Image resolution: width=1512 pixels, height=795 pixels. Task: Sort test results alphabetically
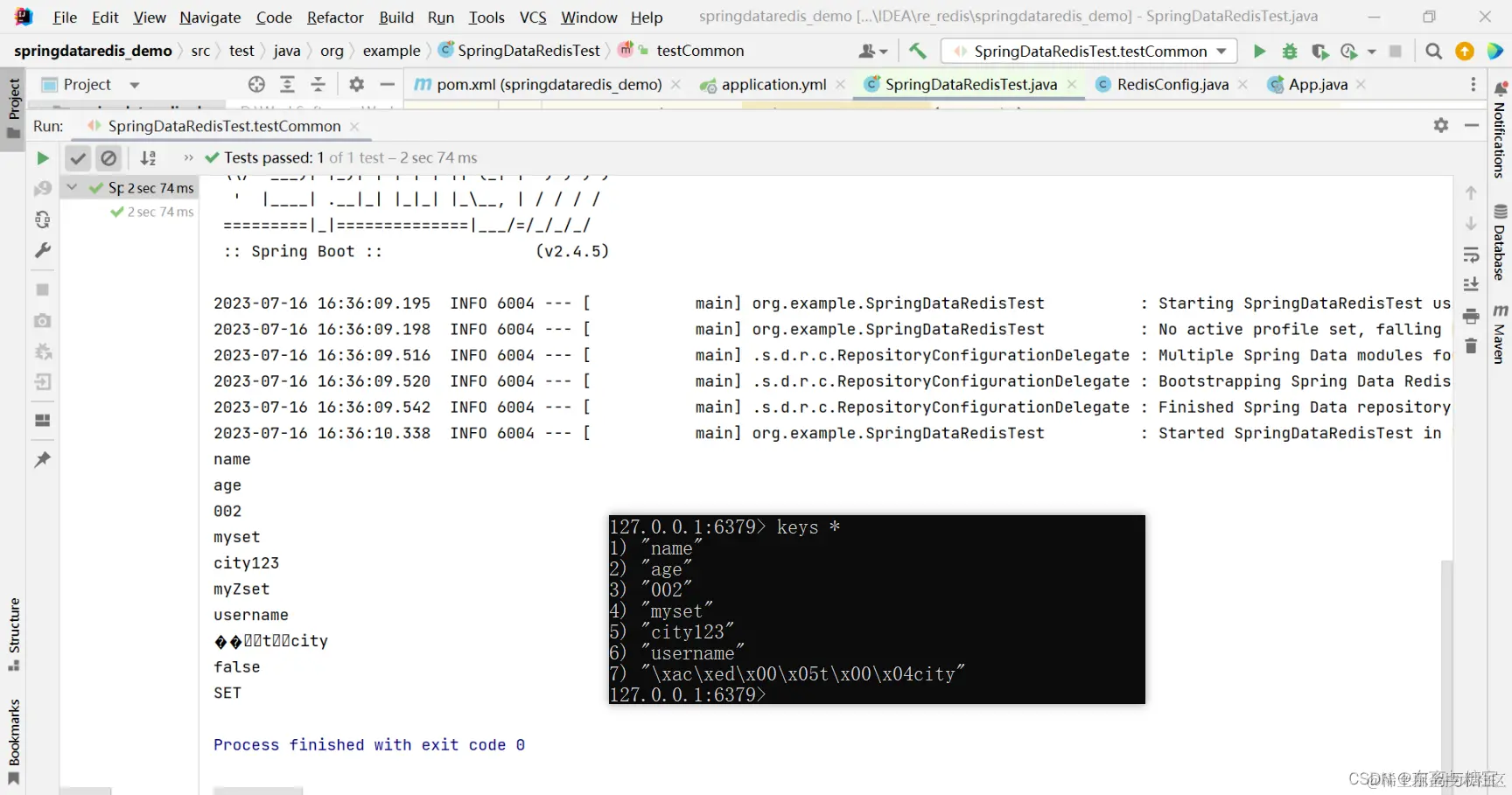pos(149,158)
